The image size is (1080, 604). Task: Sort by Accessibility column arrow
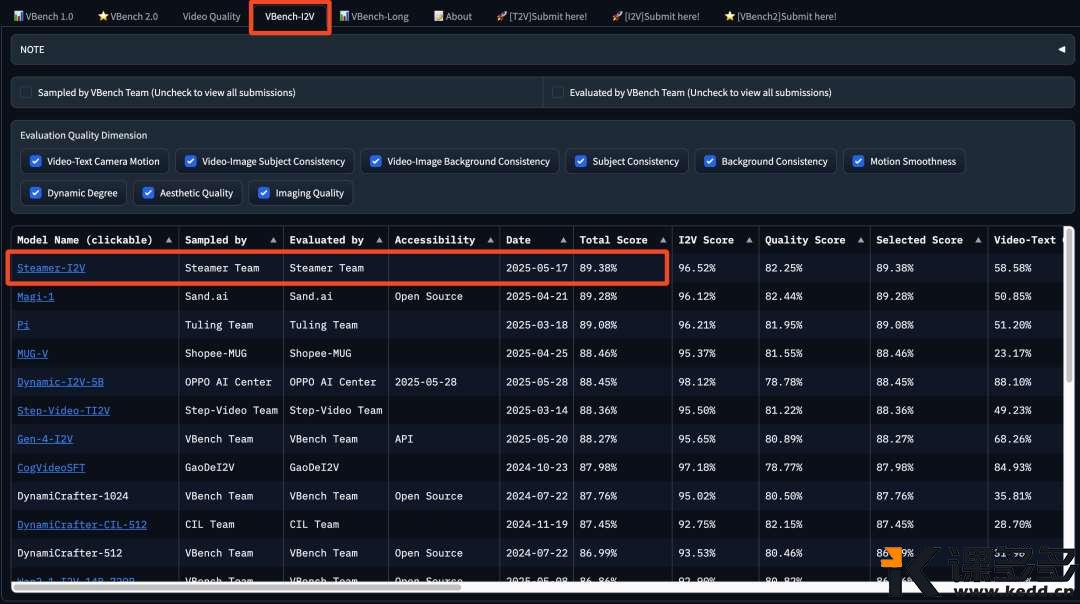point(490,240)
